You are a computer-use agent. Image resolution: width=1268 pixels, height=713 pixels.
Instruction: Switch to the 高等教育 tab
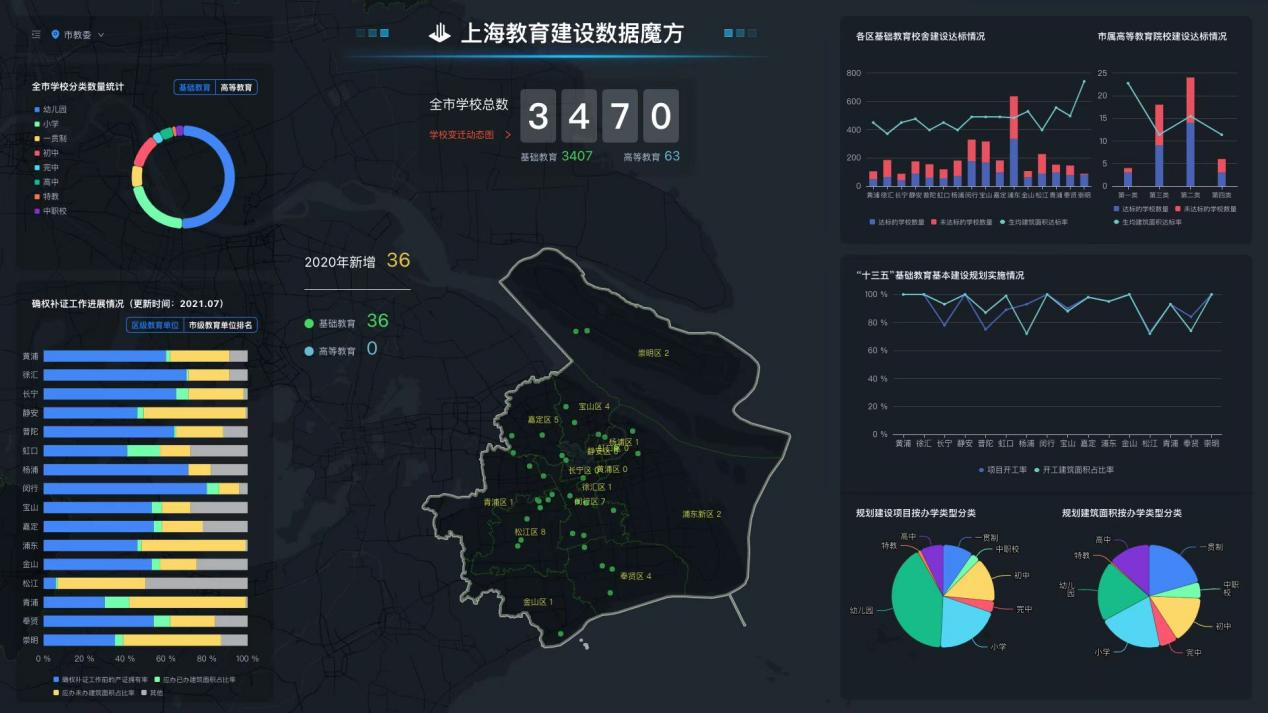(237, 88)
